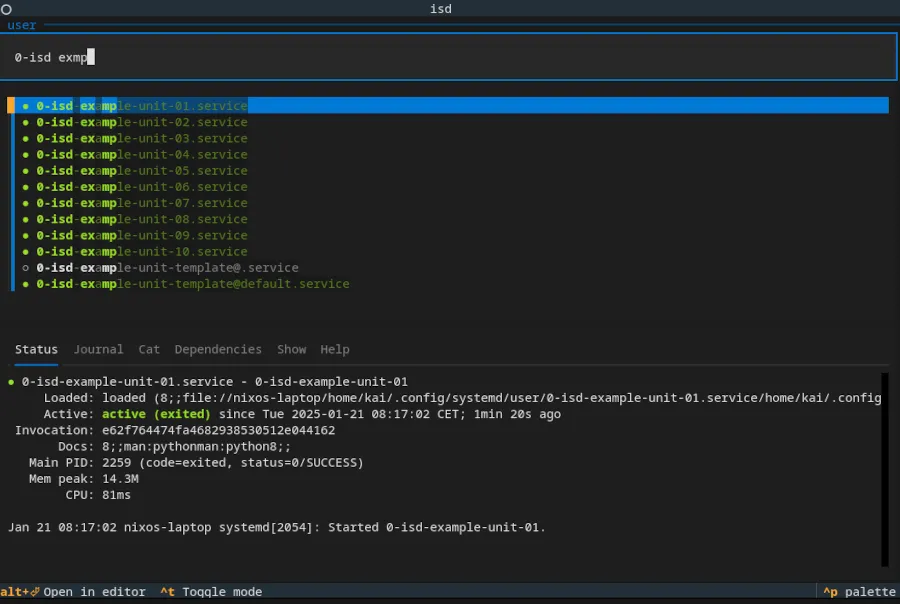Viewport: 900px width, 604px height.
Task: Open the ^p command palette
Action: 858,592
